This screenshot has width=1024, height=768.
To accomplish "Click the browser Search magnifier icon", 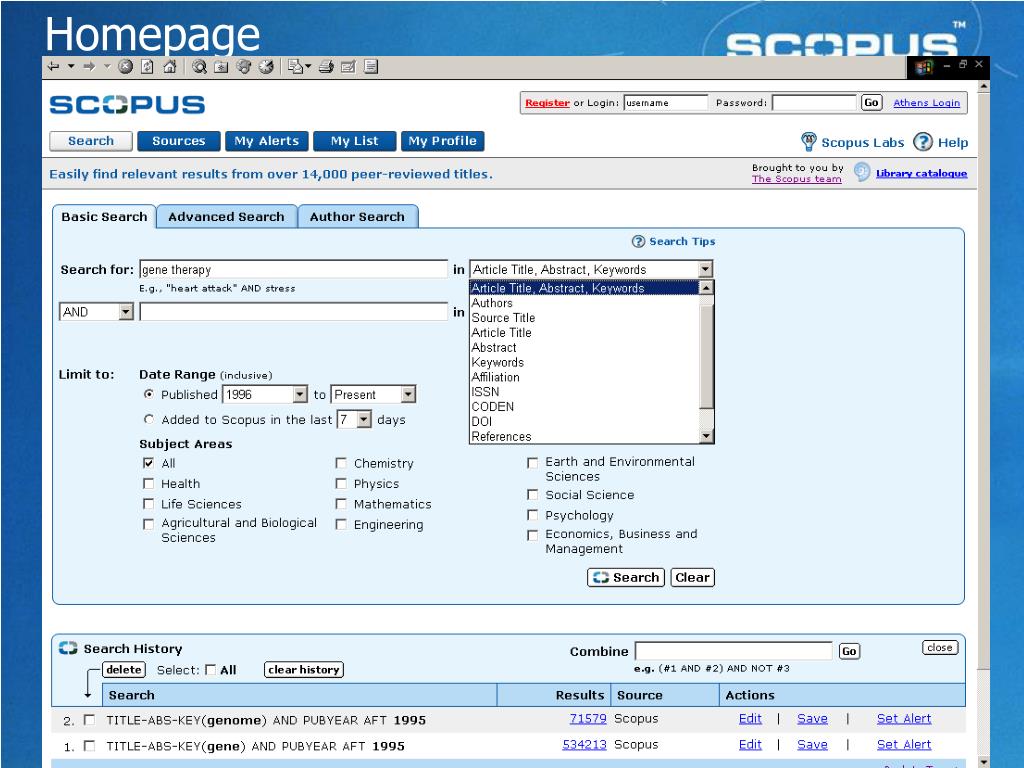I will click(x=200, y=67).
